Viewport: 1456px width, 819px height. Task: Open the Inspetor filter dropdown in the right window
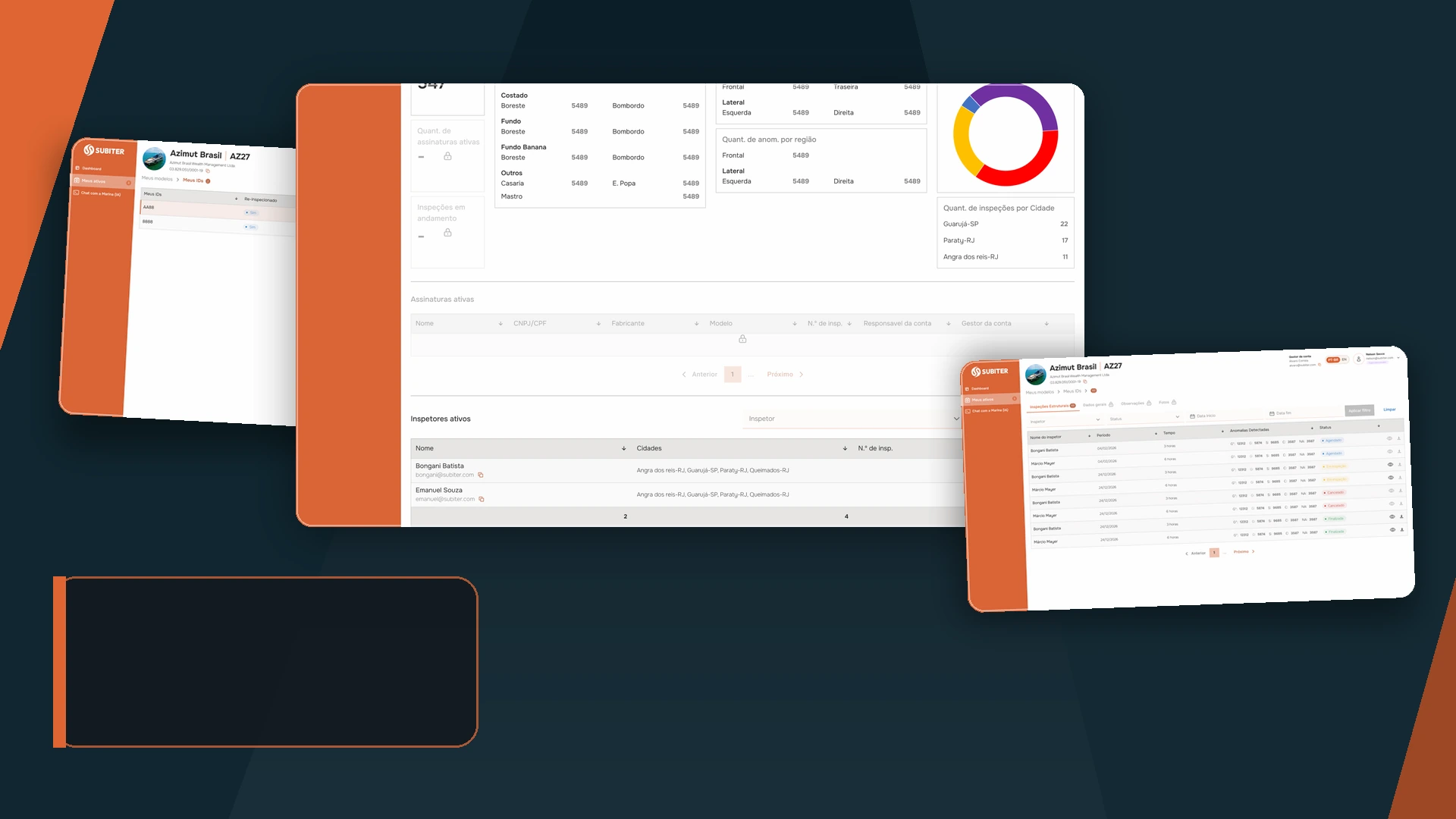[x=1065, y=421]
